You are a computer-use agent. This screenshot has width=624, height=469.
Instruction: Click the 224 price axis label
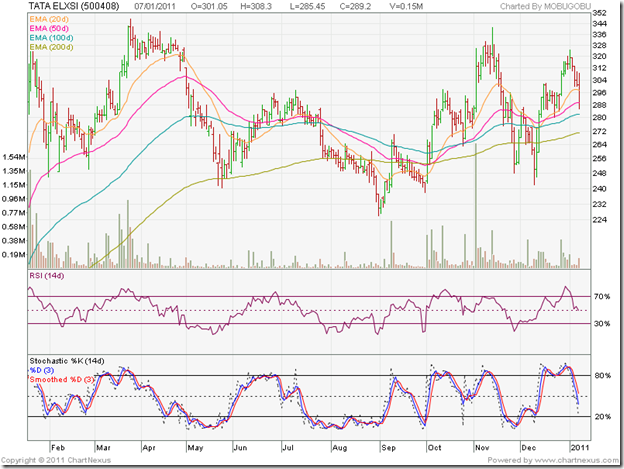599,220
